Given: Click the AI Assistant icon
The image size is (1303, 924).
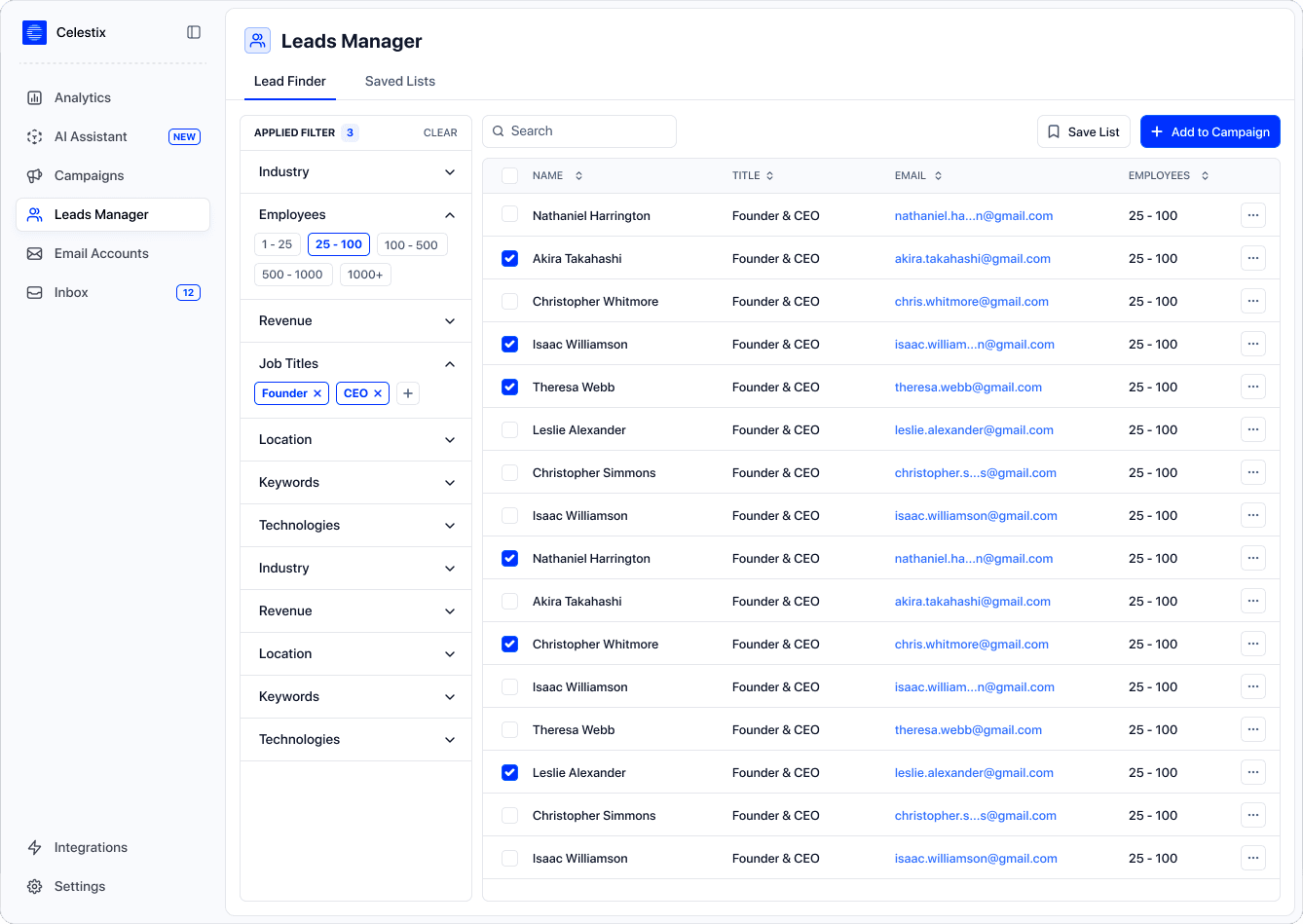Looking at the screenshot, I should (35, 136).
